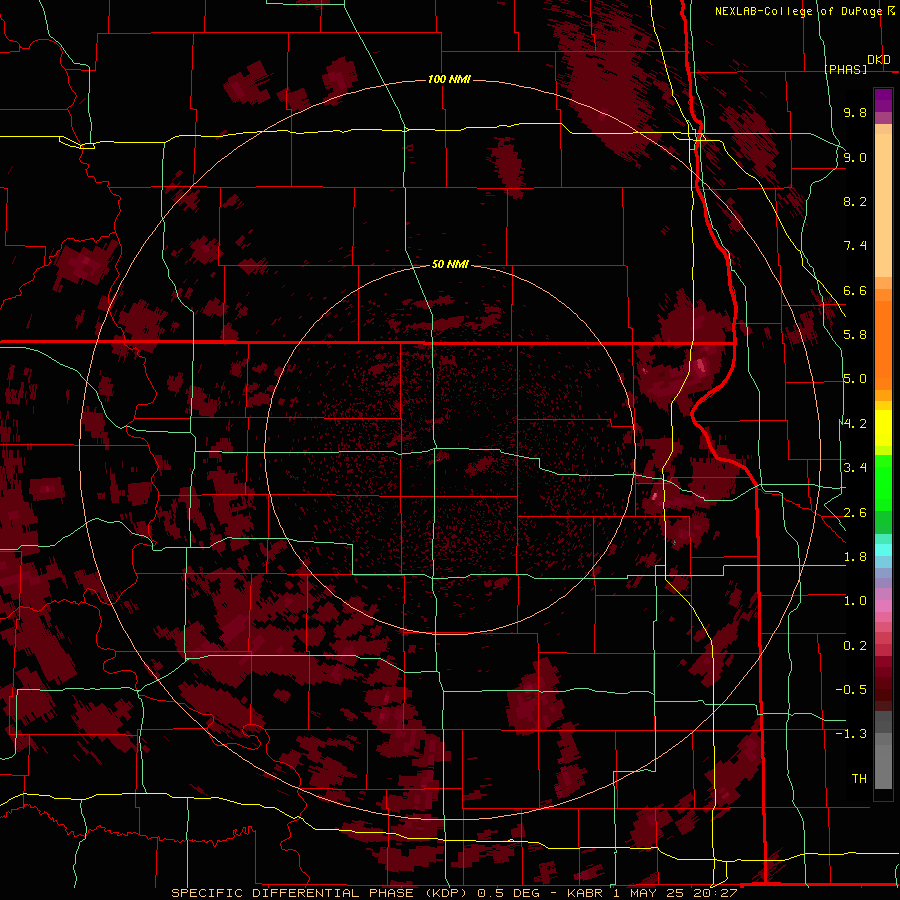Click the DKD label above legend
Viewport: 900px width, 900px height.
(x=879, y=60)
